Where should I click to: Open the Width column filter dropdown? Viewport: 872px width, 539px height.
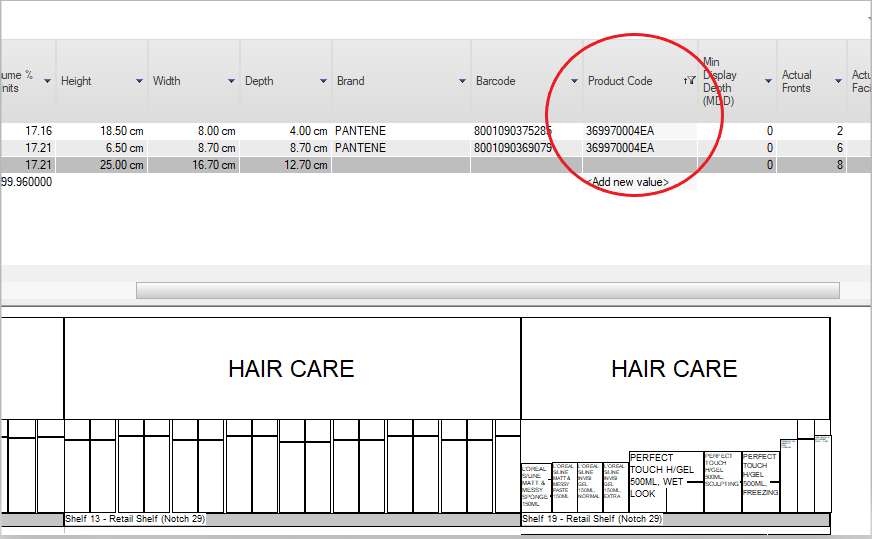tap(231, 81)
